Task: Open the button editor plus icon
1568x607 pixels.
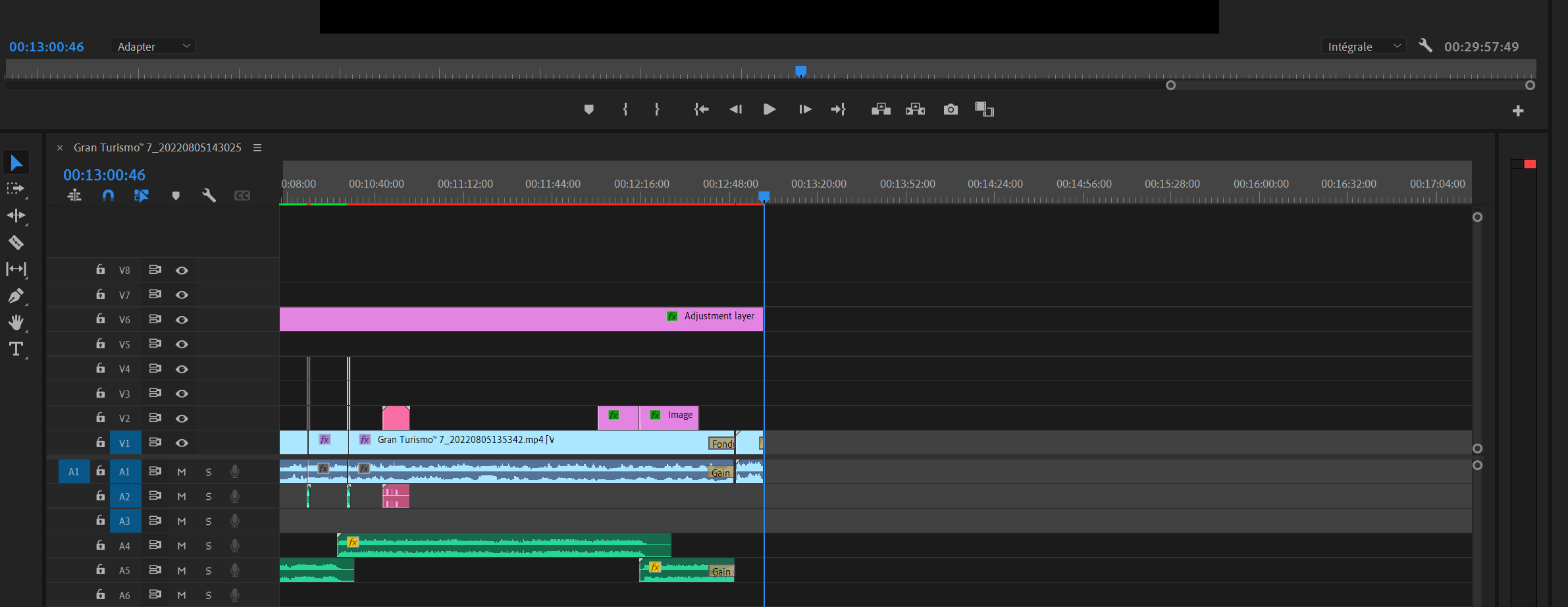Action: pyautogui.click(x=1518, y=111)
